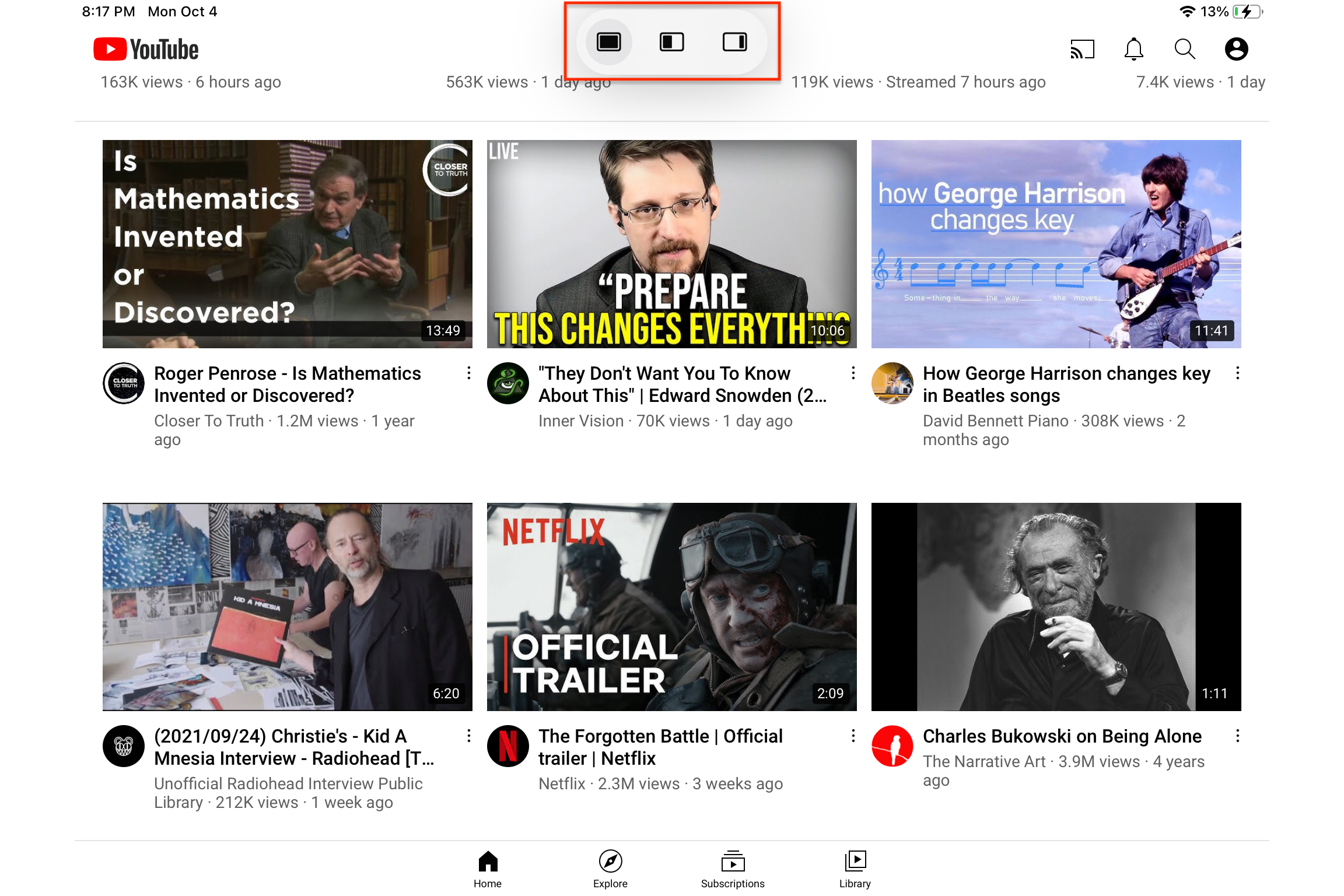Open title Christie's - Kid A Mnesia Interview

(x=294, y=747)
